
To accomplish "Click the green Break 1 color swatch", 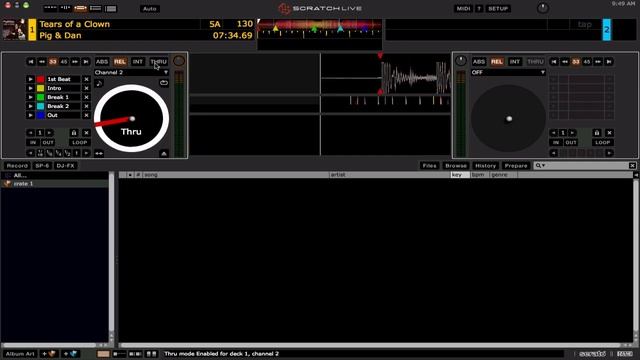I will pyautogui.click(x=40, y=97).
